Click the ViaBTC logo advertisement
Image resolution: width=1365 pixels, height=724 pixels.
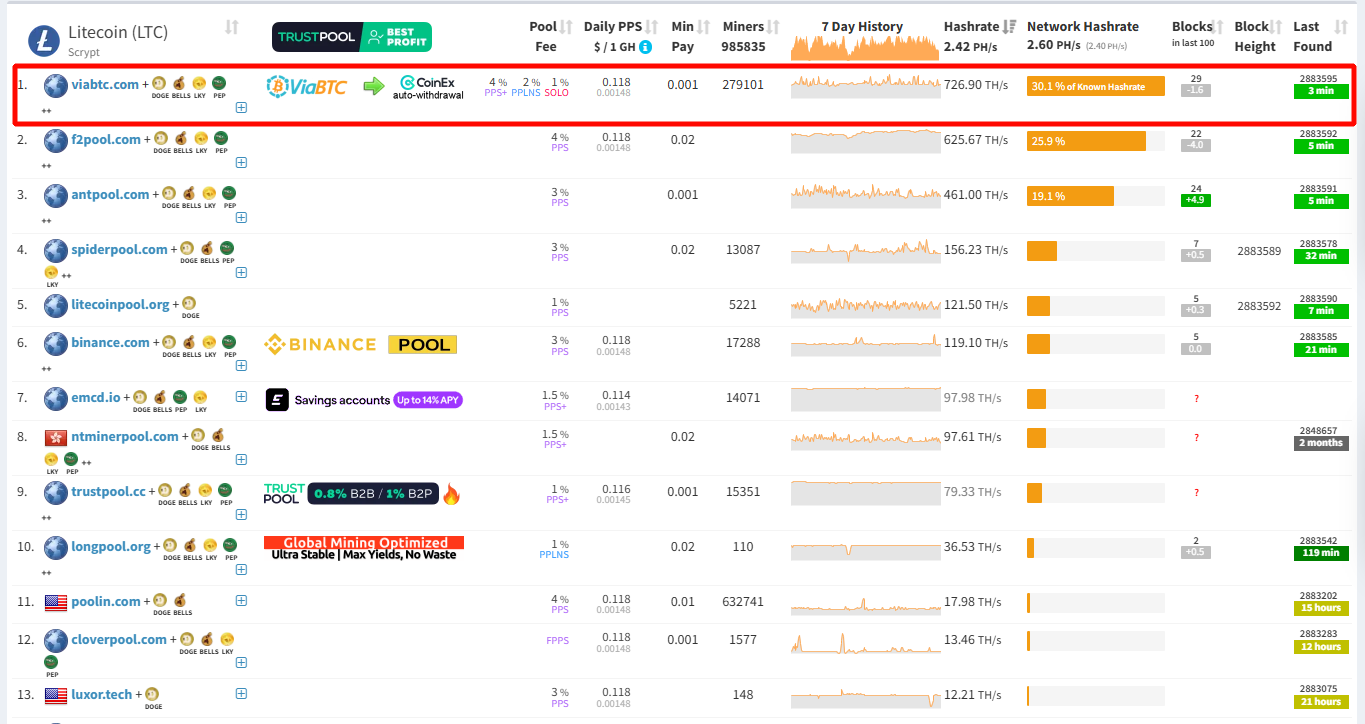click(x=306, y=87)
